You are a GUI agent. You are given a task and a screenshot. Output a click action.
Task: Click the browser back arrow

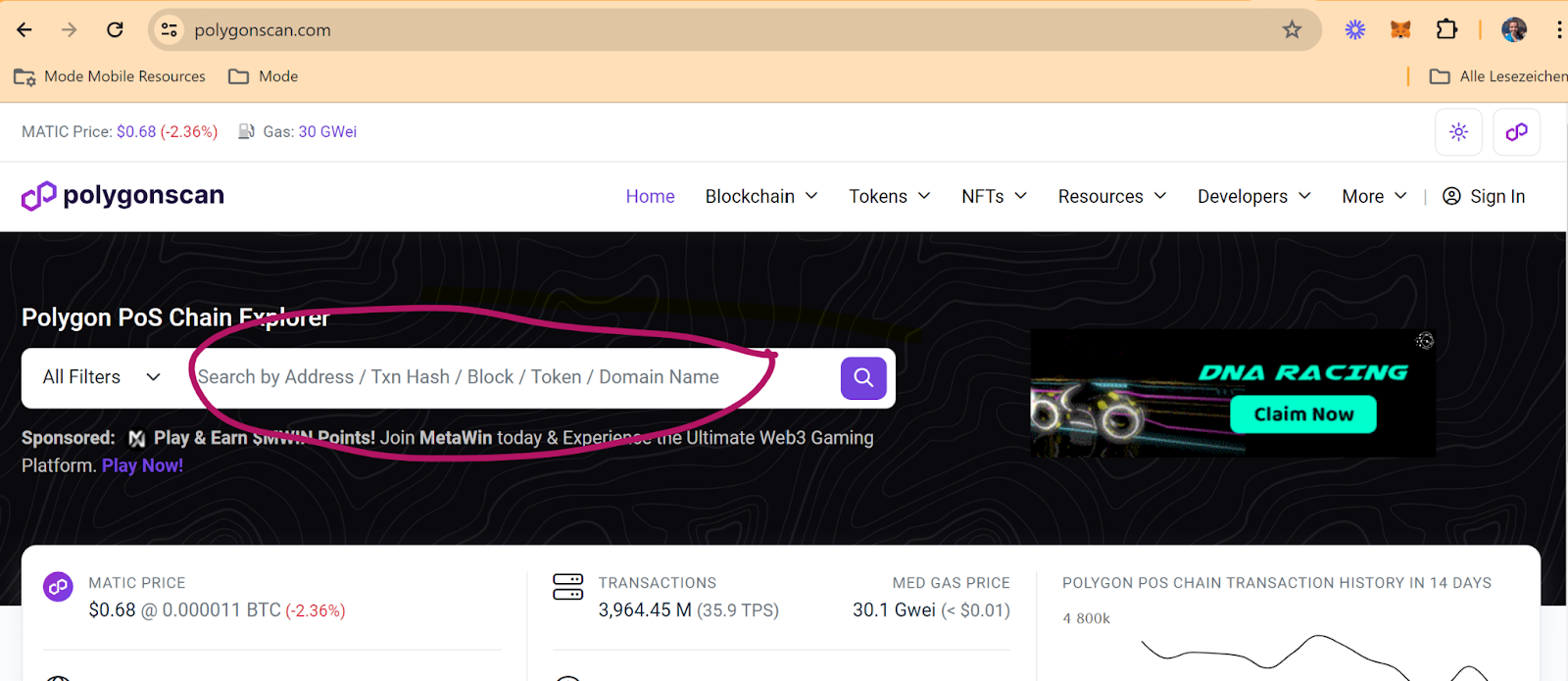(x=24, y=29)
